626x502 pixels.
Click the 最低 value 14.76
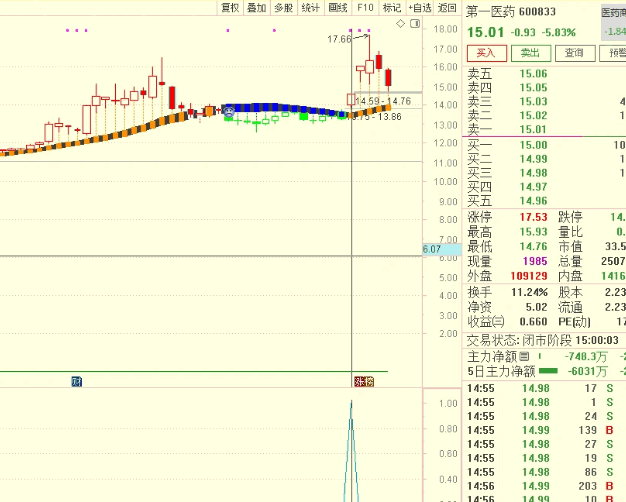[x=533, y=246]
